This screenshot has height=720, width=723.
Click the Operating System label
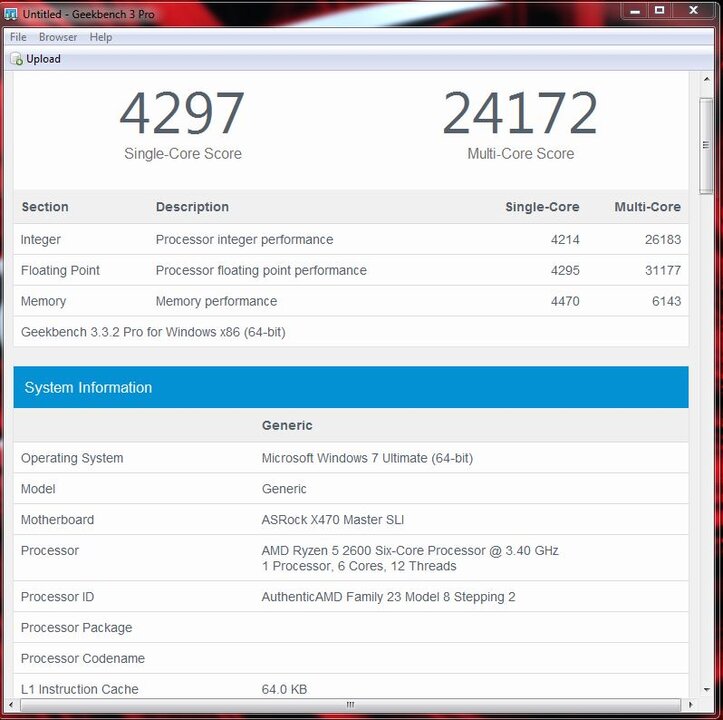point(72,458)
